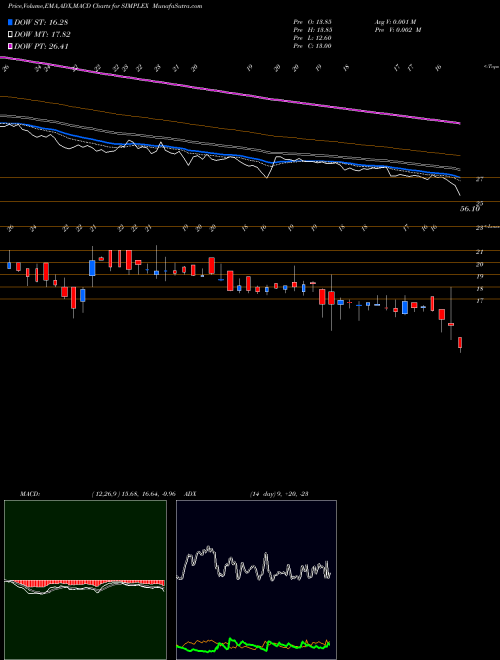This screenshot has width=500, height=660.
Task: Click the 27 axis level label
Action: (x=479, y=179)
